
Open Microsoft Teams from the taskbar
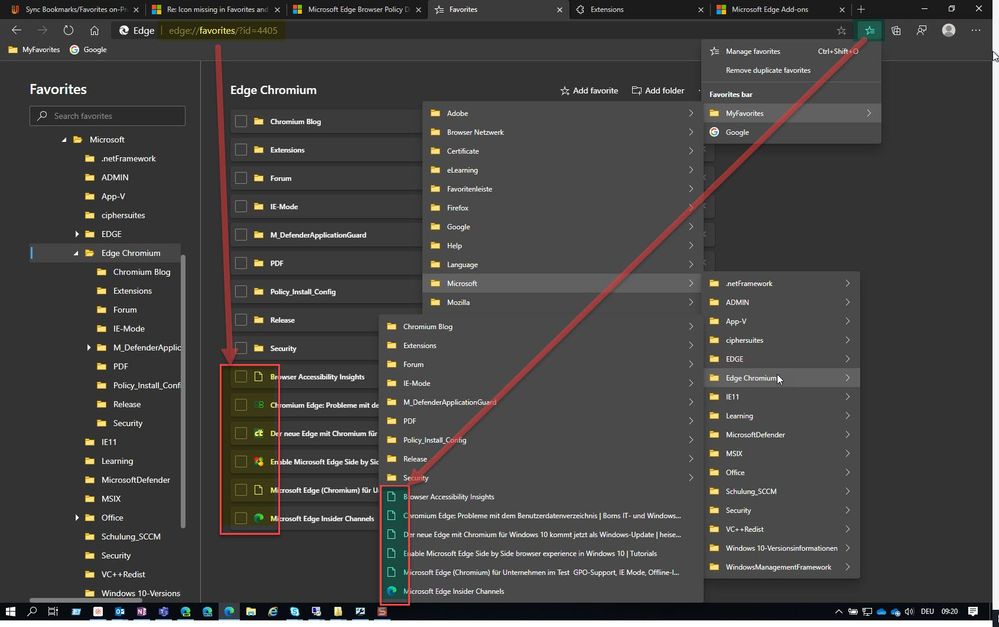(163, 612)
